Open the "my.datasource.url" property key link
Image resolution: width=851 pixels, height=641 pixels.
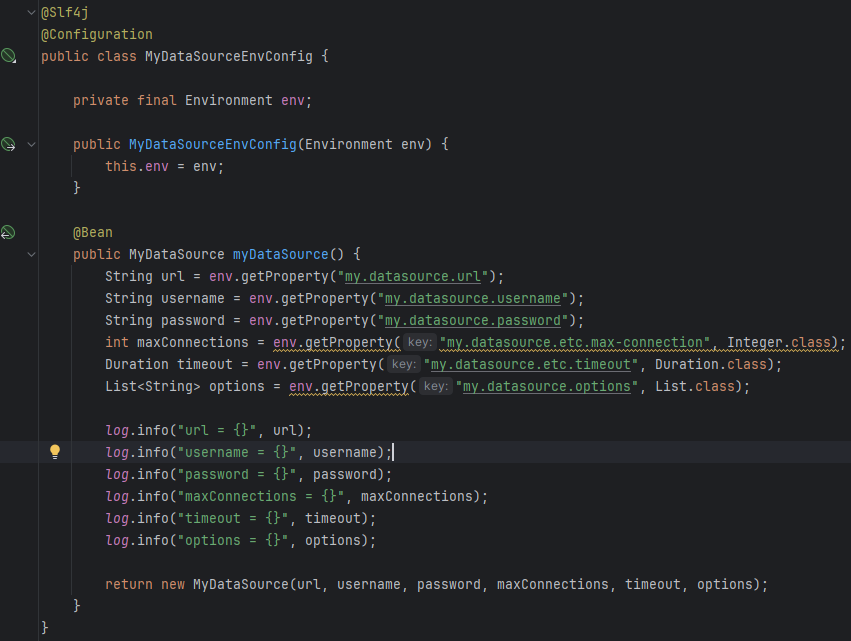pyautogui.click(x=412, y=276)
